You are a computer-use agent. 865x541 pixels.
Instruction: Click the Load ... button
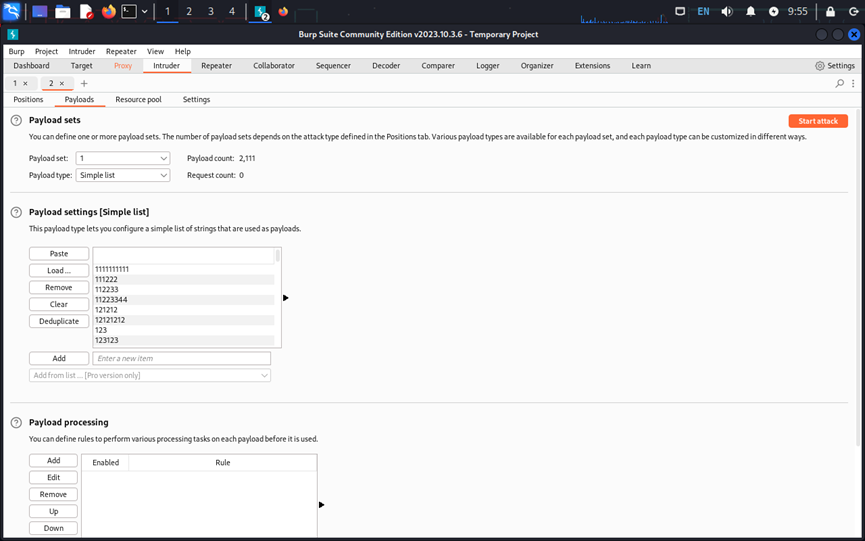pyautogui.click(x=59, y=271)
